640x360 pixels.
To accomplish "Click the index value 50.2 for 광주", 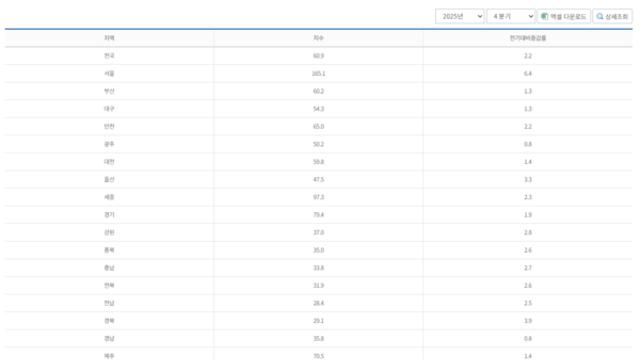I will [x=318, y=144].
